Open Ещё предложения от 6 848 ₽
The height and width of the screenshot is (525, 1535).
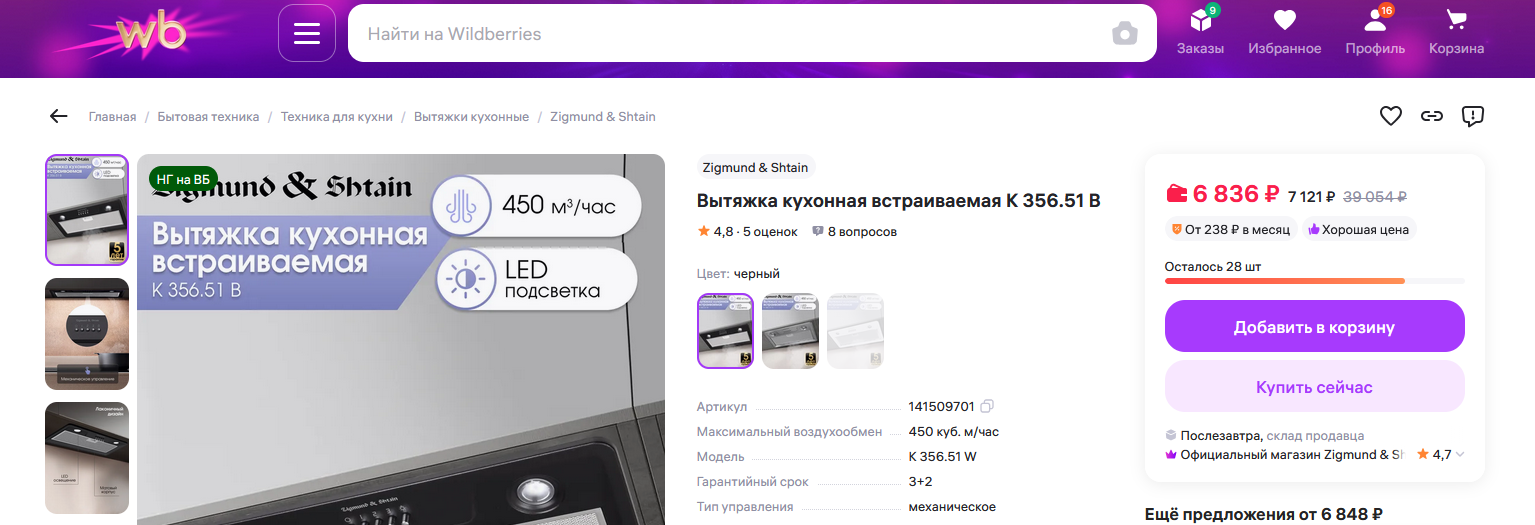point(1263,514)
